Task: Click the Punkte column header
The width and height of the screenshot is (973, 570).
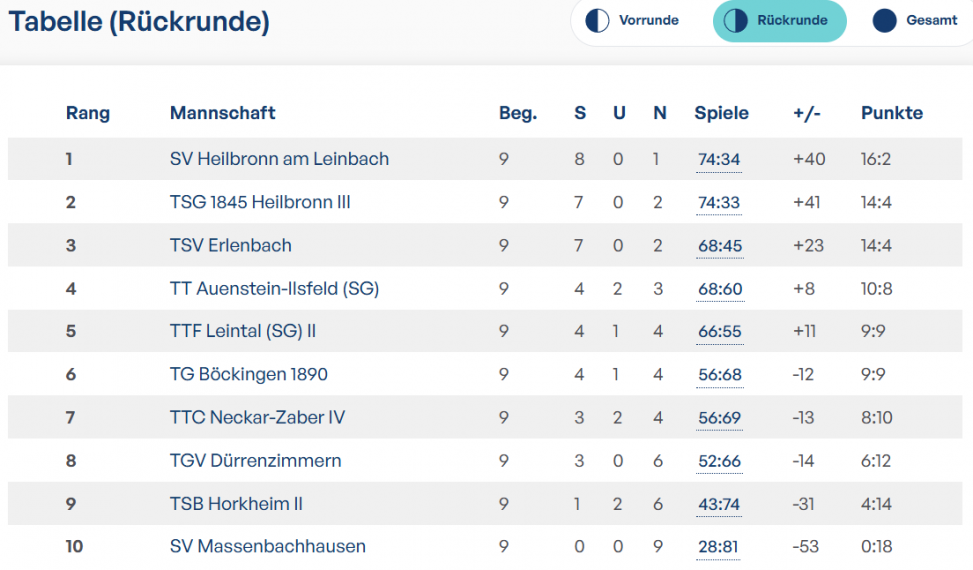Action: point(892,113)
